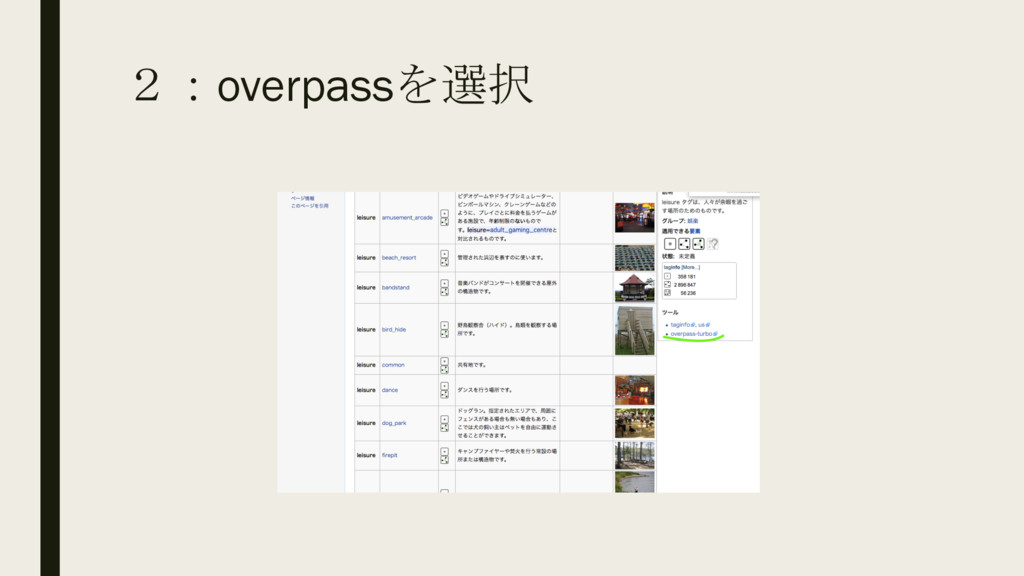Open the bandstand photo thumbnail
Screen dimensions: 1024x576
[x=634, y=287]
